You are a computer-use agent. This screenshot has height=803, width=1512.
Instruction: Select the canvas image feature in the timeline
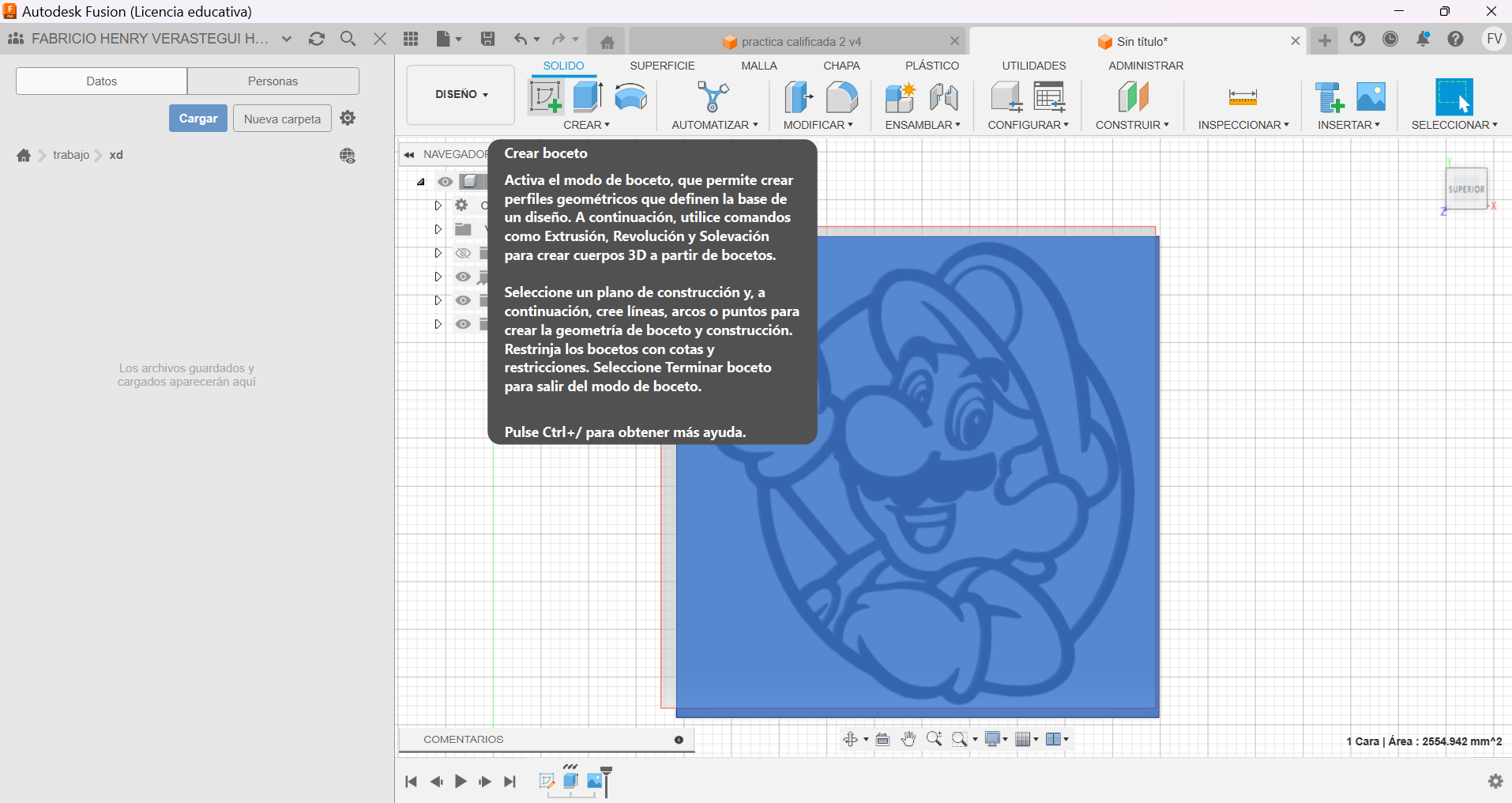[595, 781]
